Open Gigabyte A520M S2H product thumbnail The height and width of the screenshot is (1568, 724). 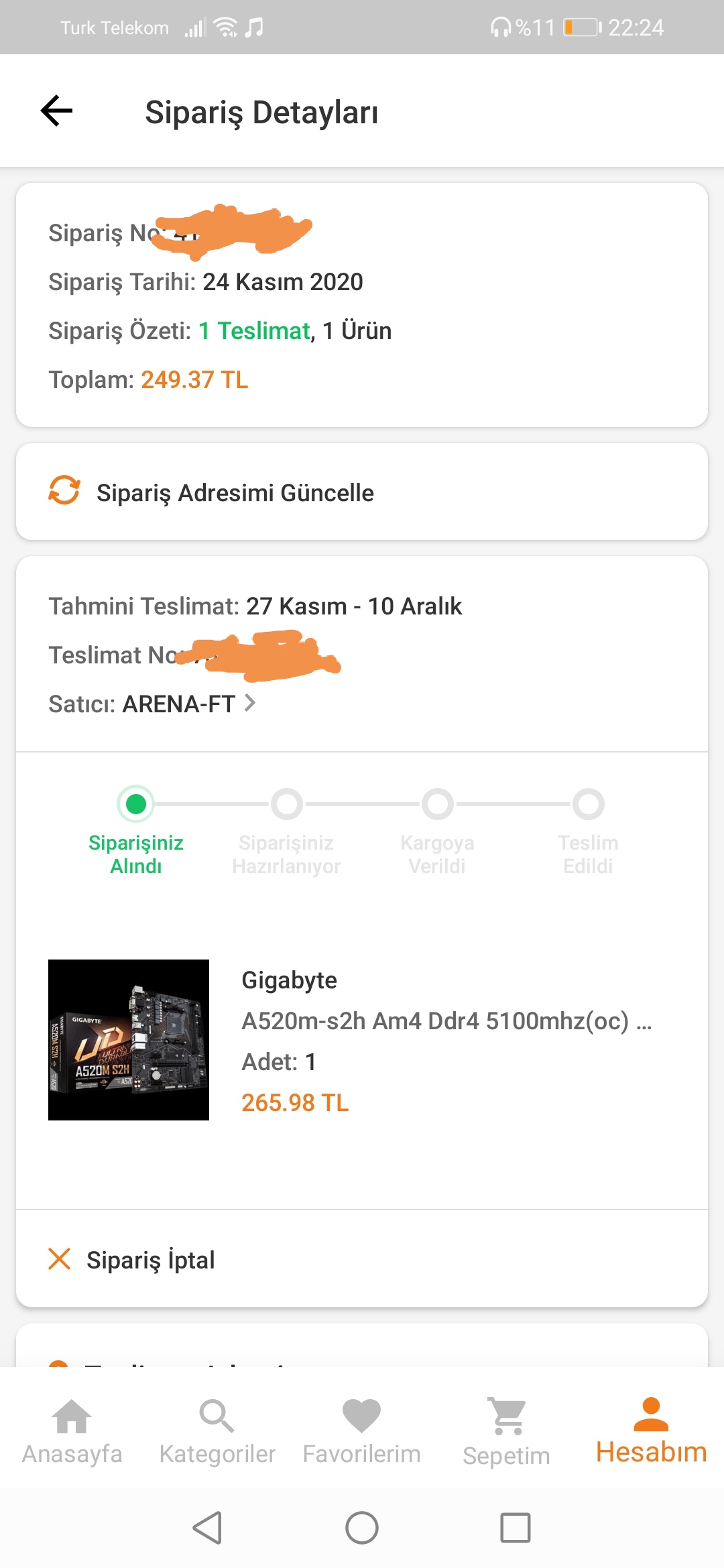pyautogui.click(x=129, y=1039)
